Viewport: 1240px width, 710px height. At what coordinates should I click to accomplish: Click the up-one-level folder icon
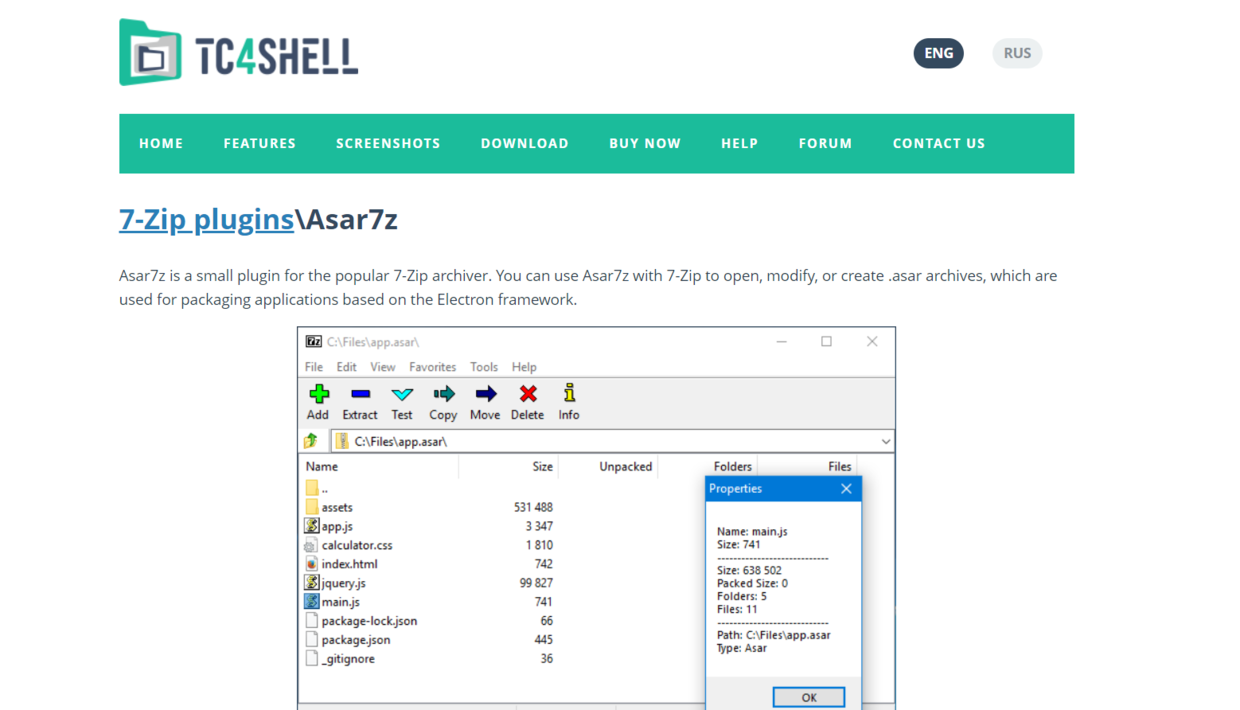pos(313,440)
